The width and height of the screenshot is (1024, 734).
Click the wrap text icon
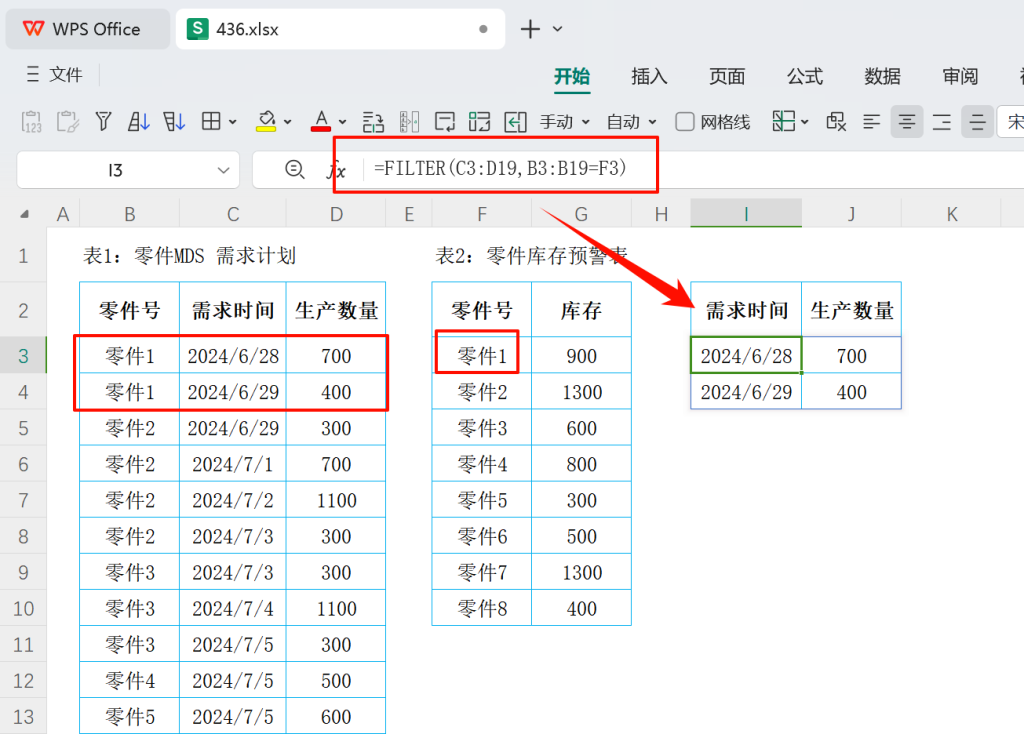click(x=444, y=122)
